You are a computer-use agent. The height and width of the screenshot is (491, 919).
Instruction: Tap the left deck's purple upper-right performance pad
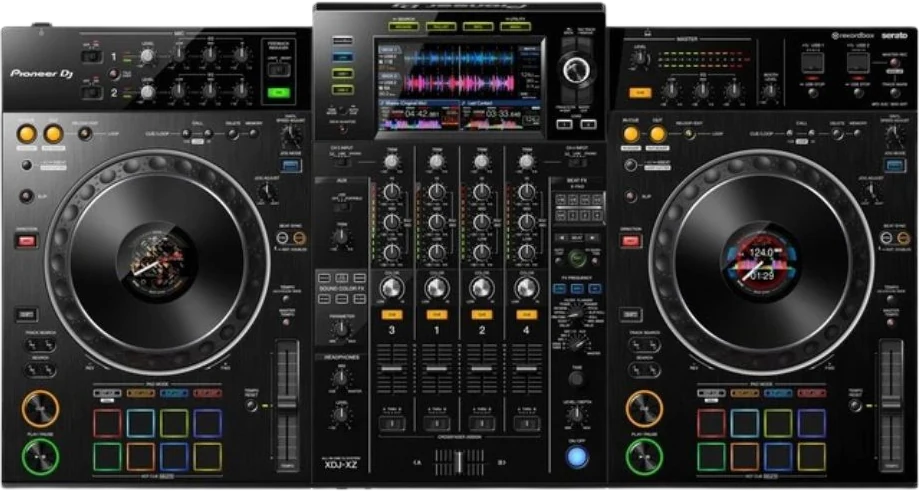(208, 423)
